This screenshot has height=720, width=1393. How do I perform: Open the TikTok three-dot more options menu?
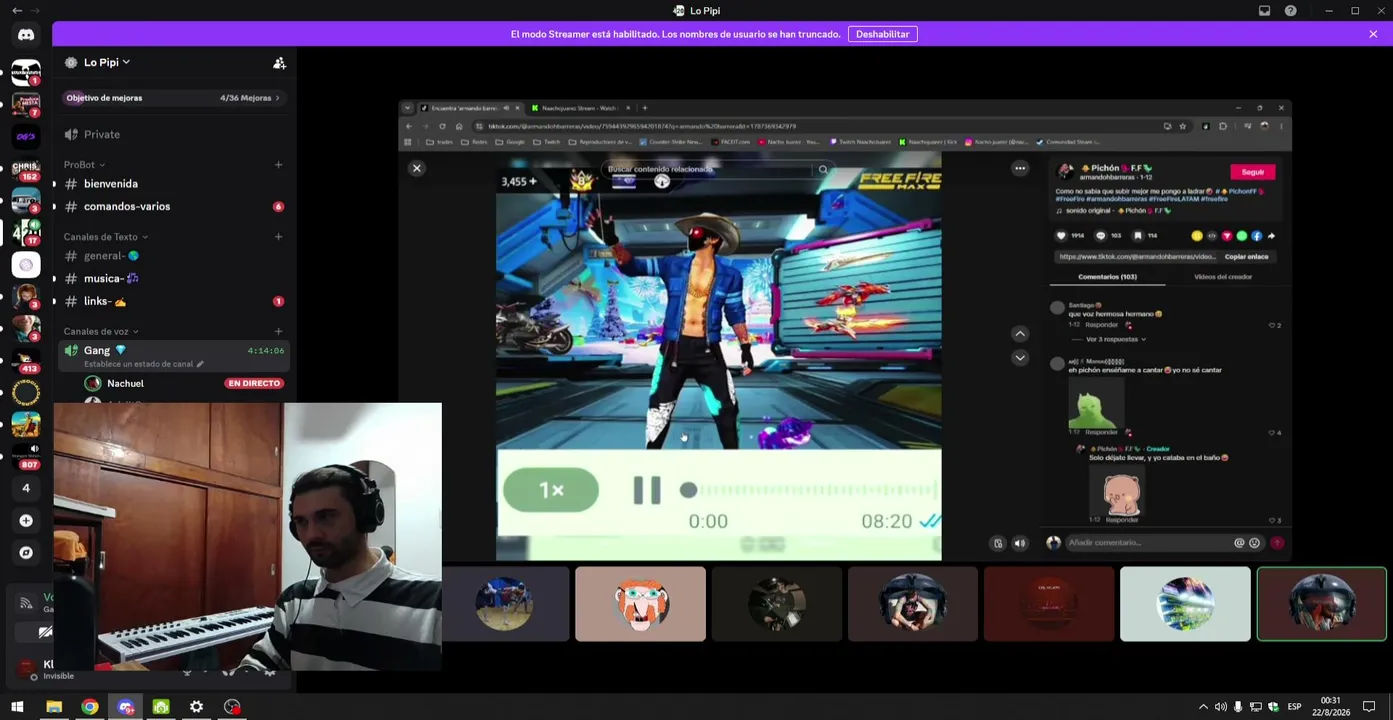pos(1020,168)
